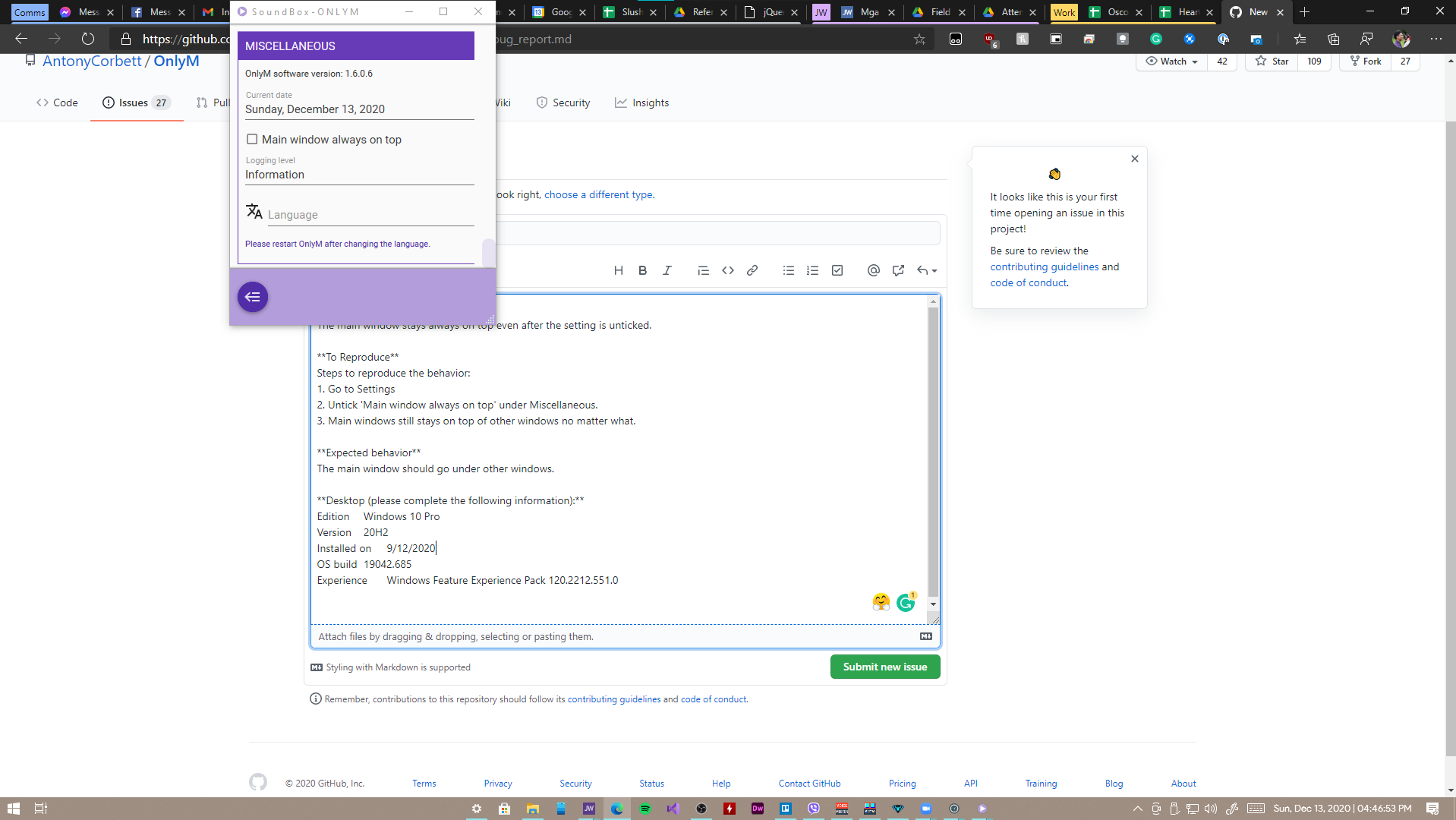Viewport: 1456px width, 820px height.
Task: Toggle bold formatting in the issue editor
Action: [642, 270]
